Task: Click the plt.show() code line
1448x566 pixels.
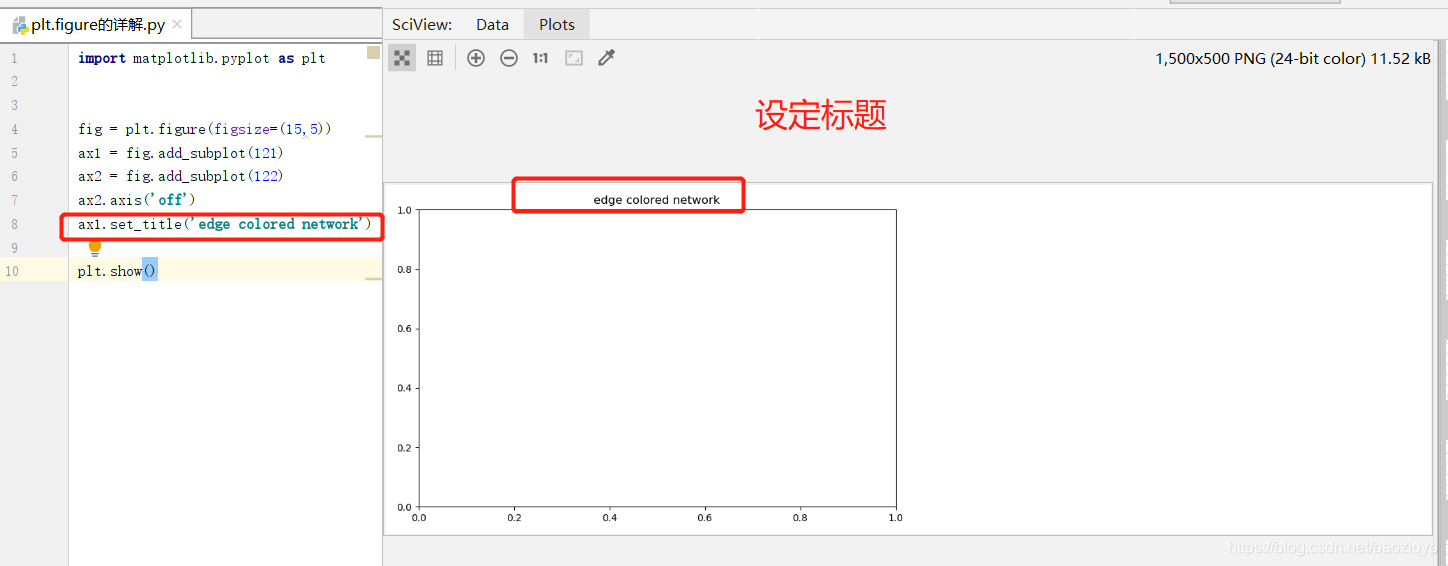Action: [x=118, y=271]
